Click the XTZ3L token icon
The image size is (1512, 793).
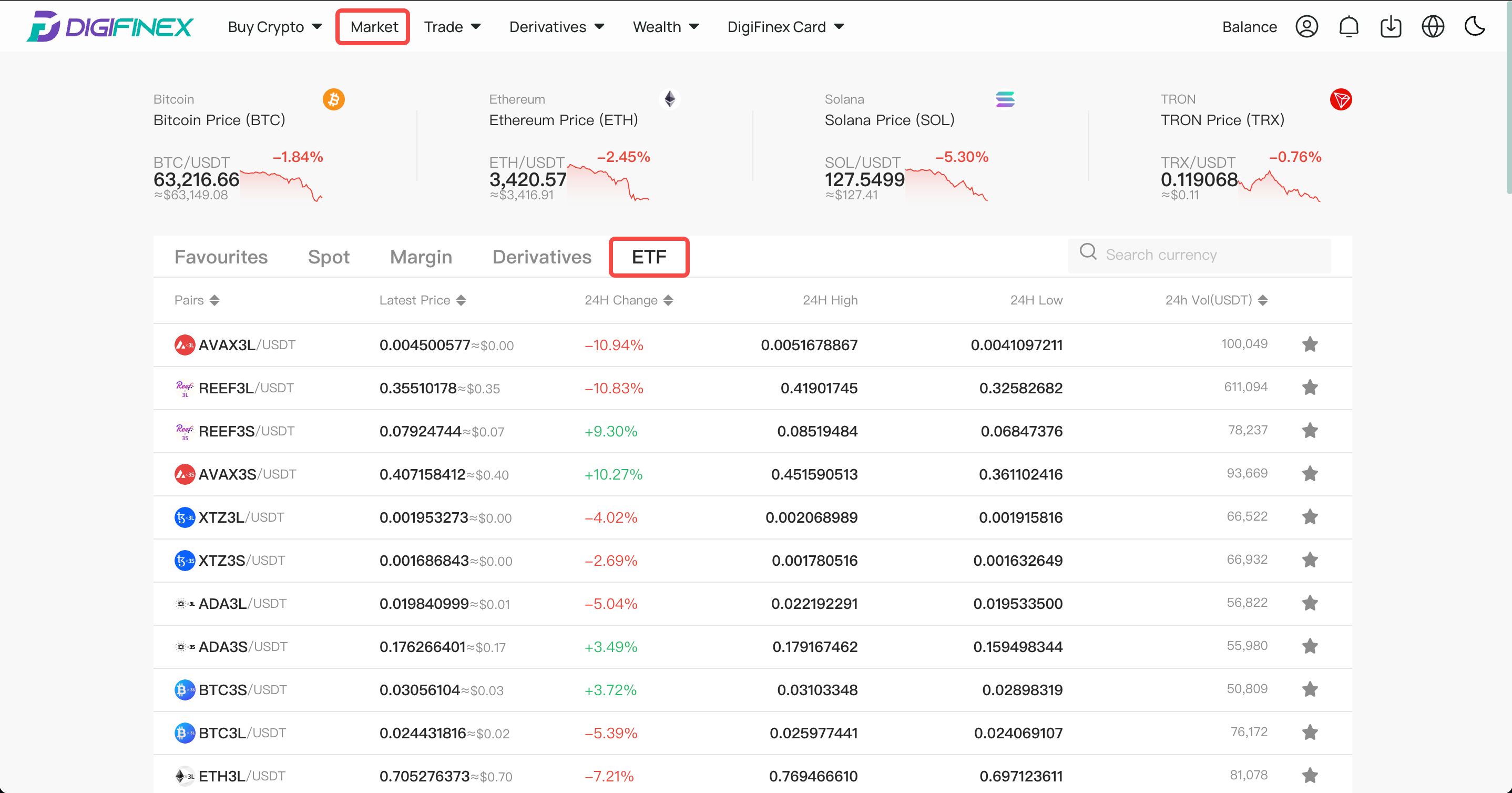click(x=185, y=517)
